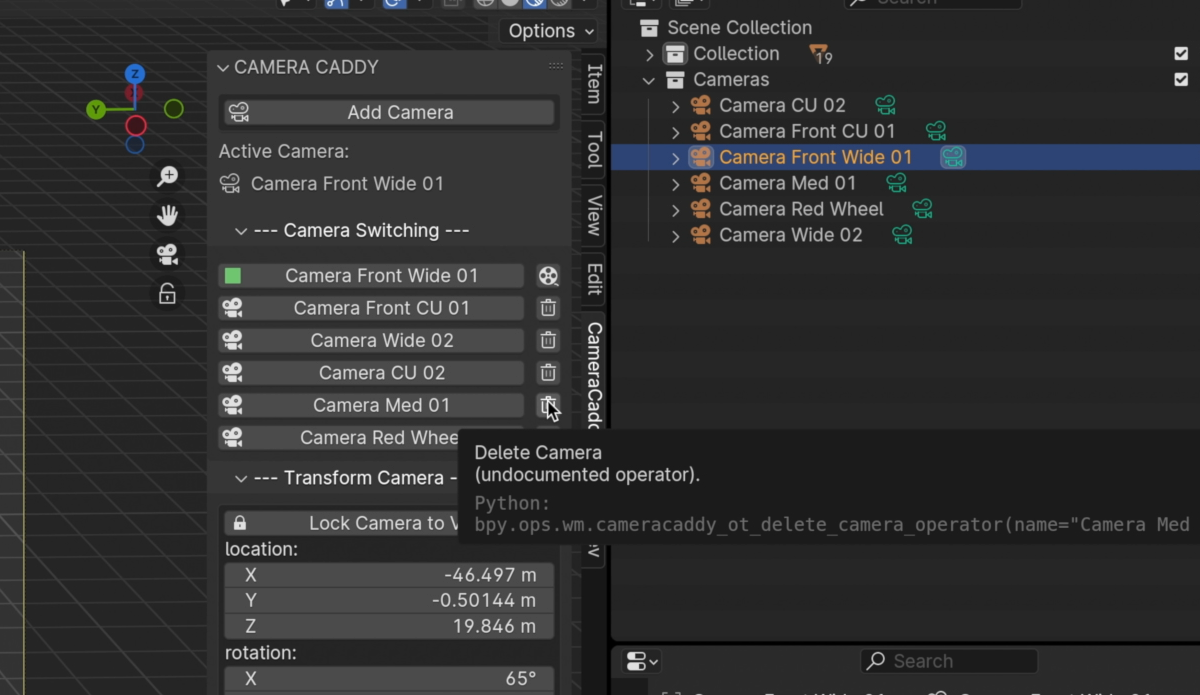Click the Scene Collection icon in outliner
The image size is (1200, 695).
[x=650, y=28]
